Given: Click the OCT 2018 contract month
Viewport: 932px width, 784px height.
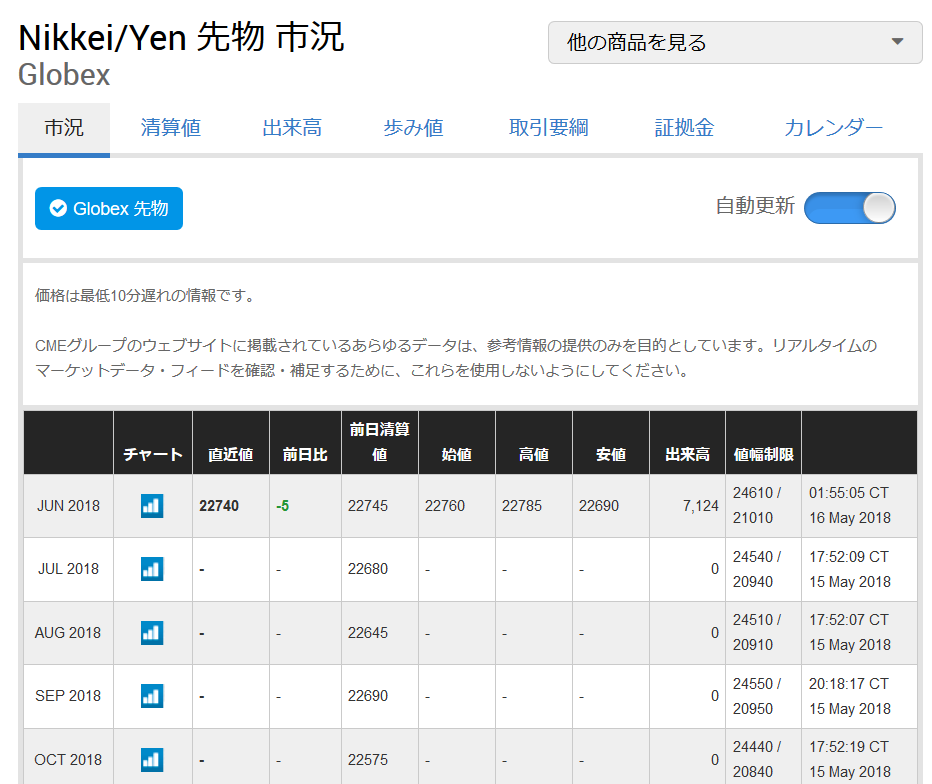Looking at the screenshot, I should 68,760.
